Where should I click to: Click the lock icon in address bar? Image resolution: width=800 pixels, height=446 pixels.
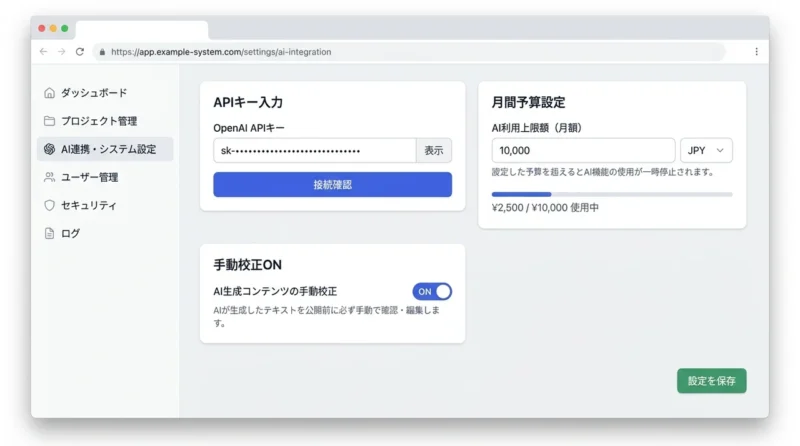pos(102,52)
